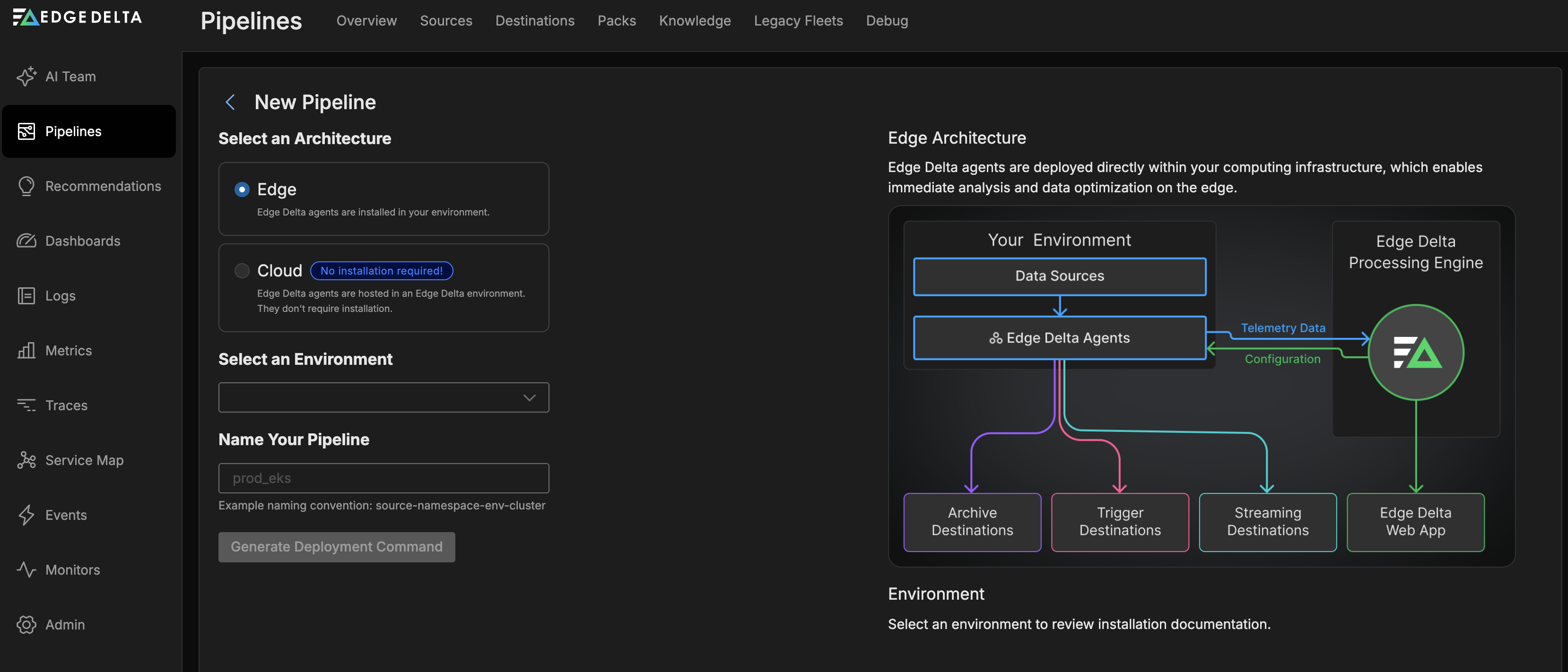Select the Cloud architecture radio button
The width and height of the screenshot is (1568, 672).
(242, 271)
